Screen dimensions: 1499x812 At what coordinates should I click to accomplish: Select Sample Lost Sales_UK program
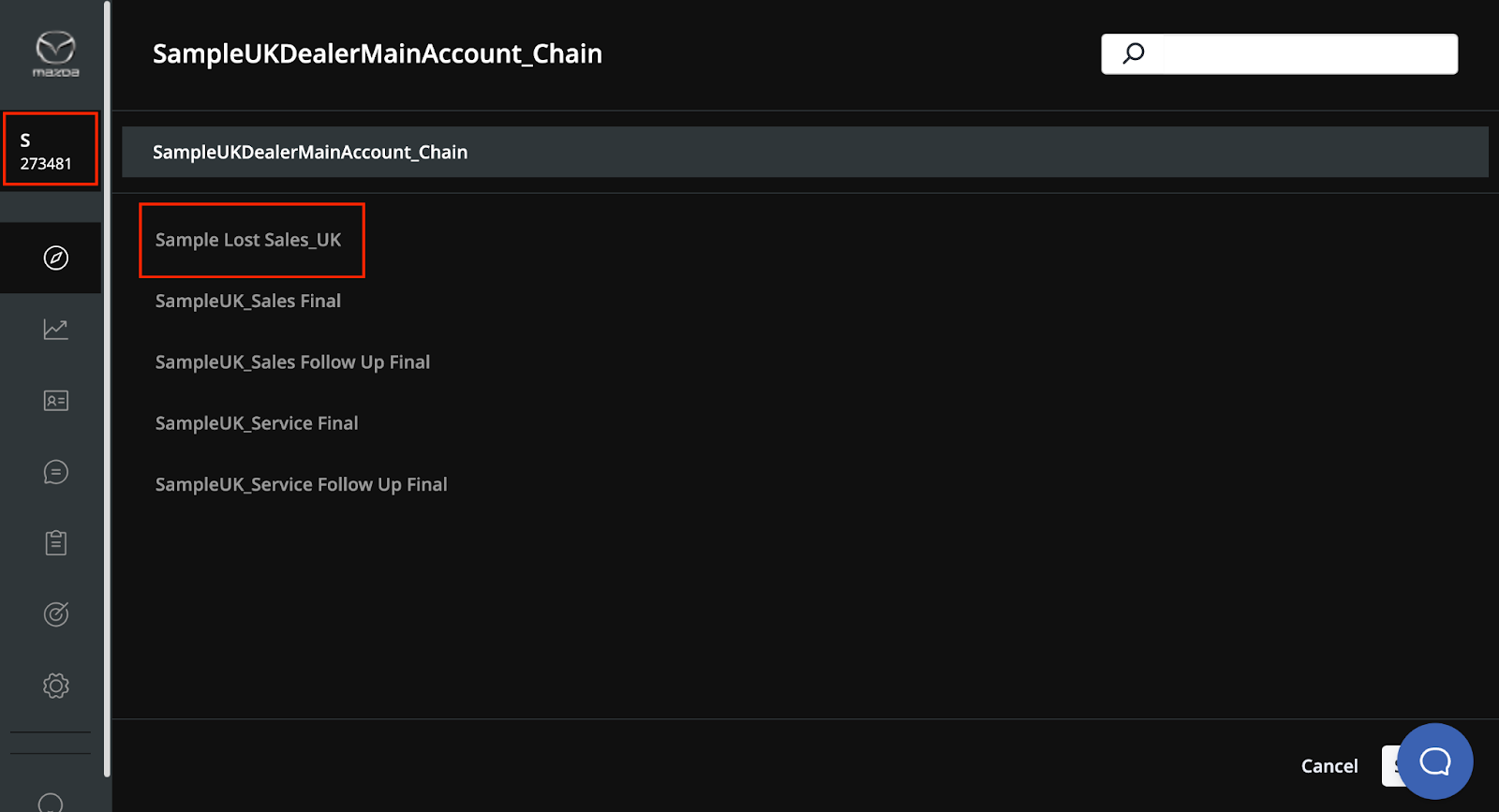tap(248, 240)
